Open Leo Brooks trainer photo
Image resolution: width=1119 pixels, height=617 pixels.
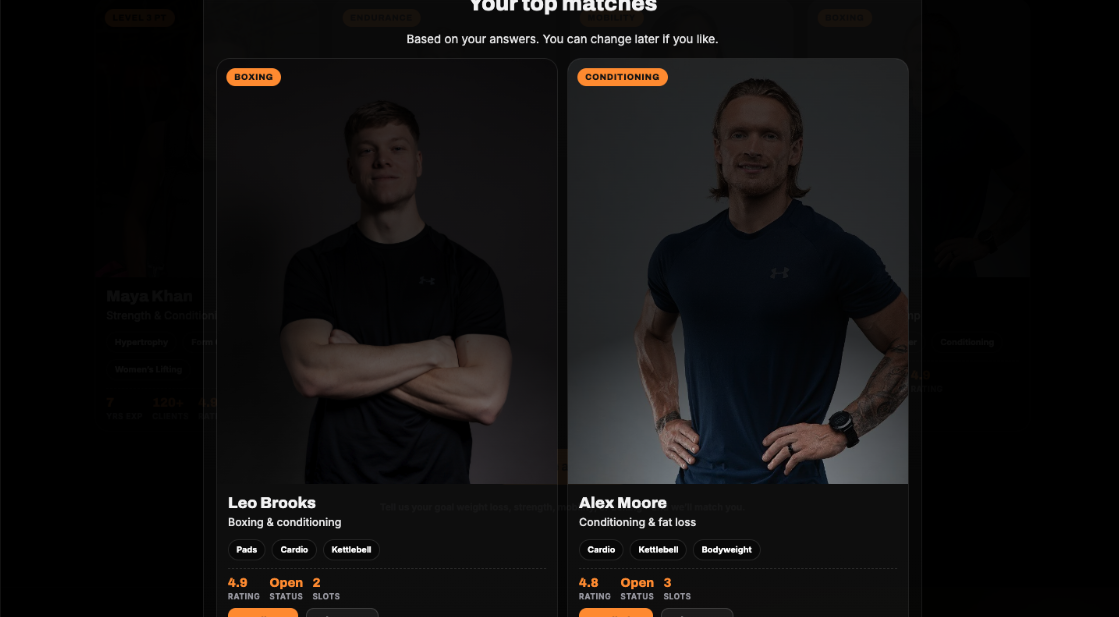coord(387,280)
